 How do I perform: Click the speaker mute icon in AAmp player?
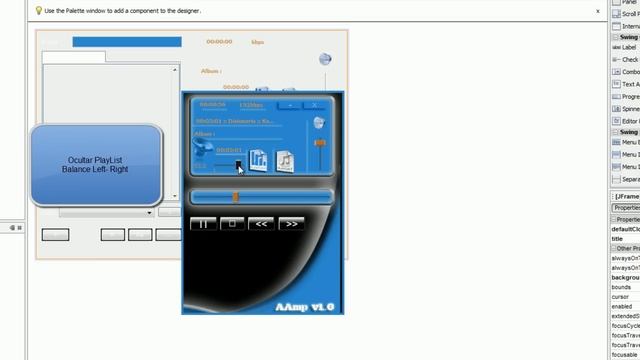tap(319, 122)
